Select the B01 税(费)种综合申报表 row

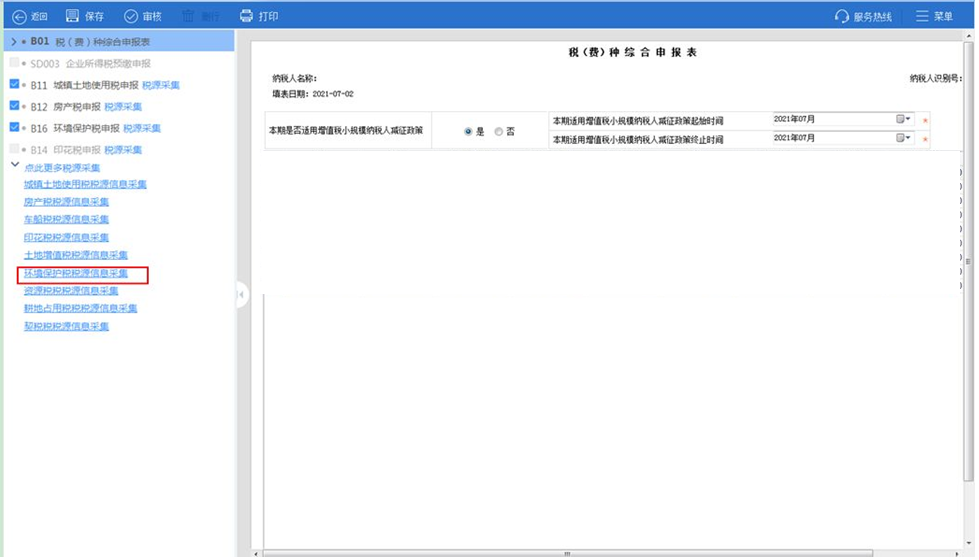(x=119, y=42)
